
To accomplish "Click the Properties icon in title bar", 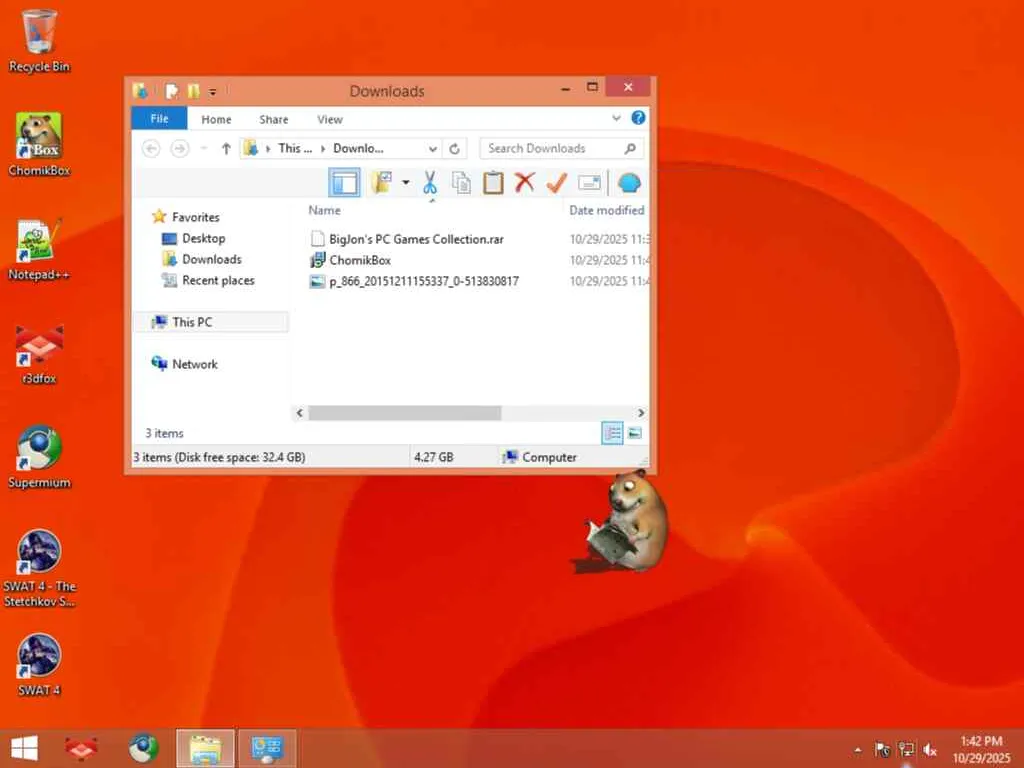I will [x=172, y=91].
